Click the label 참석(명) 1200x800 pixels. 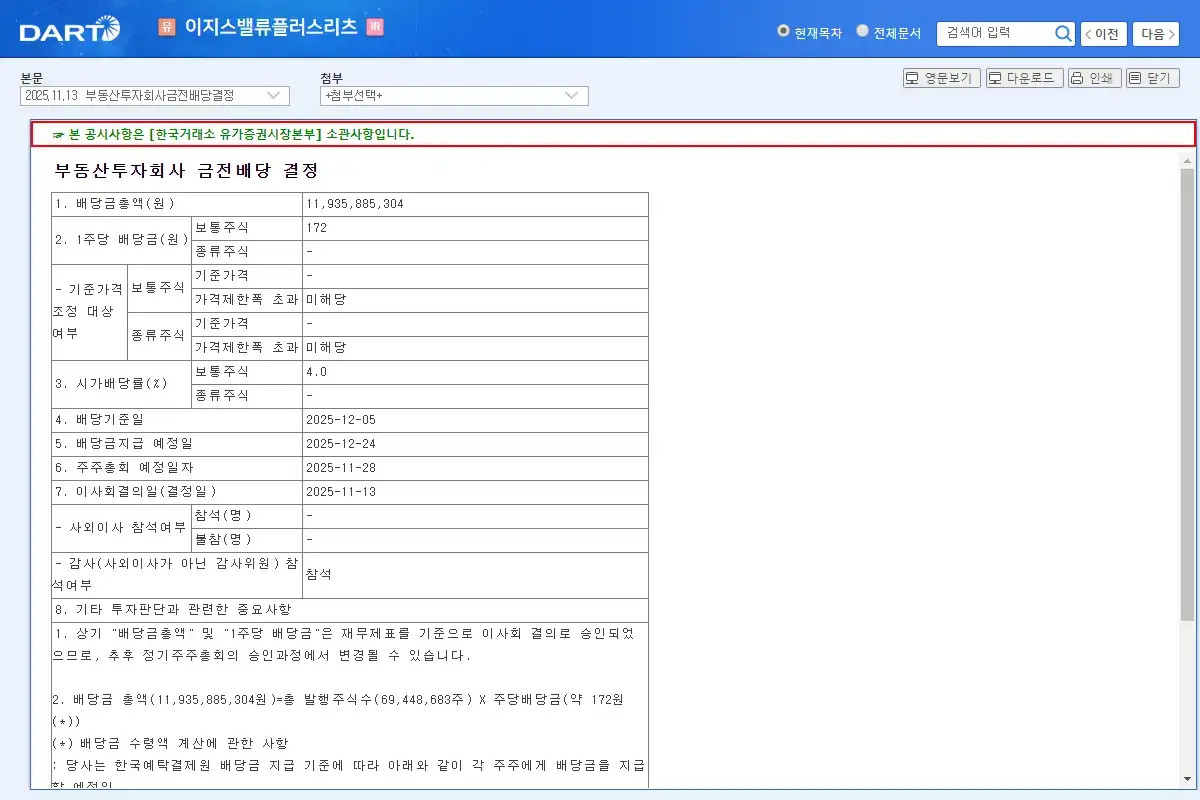coord(224,516)
